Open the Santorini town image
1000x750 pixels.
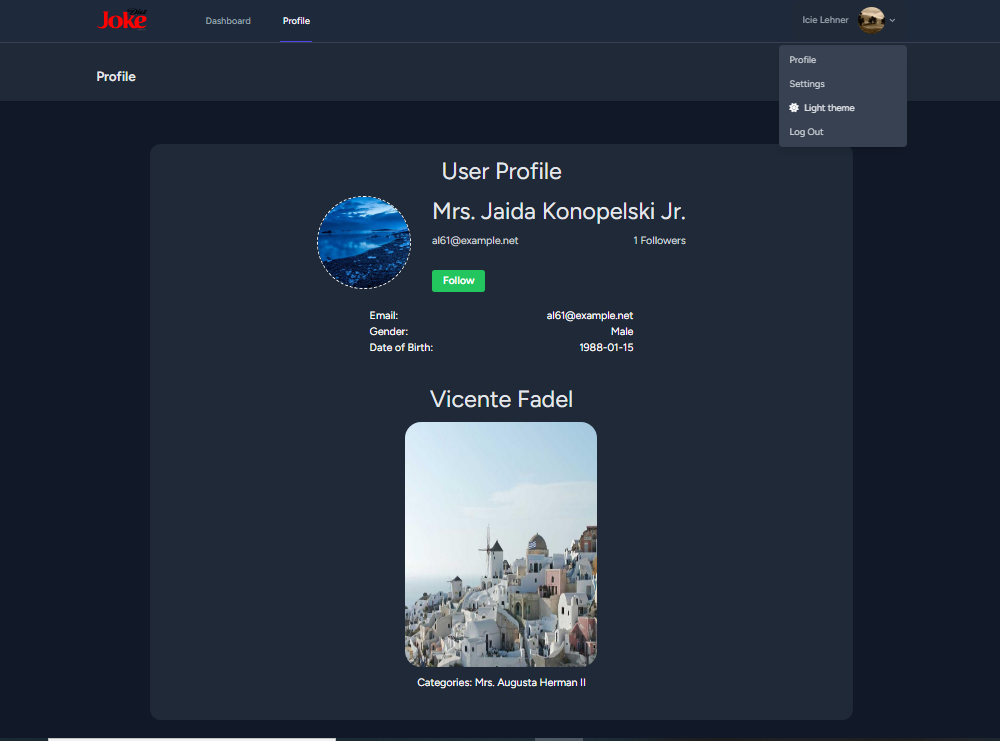pos(501,544)
